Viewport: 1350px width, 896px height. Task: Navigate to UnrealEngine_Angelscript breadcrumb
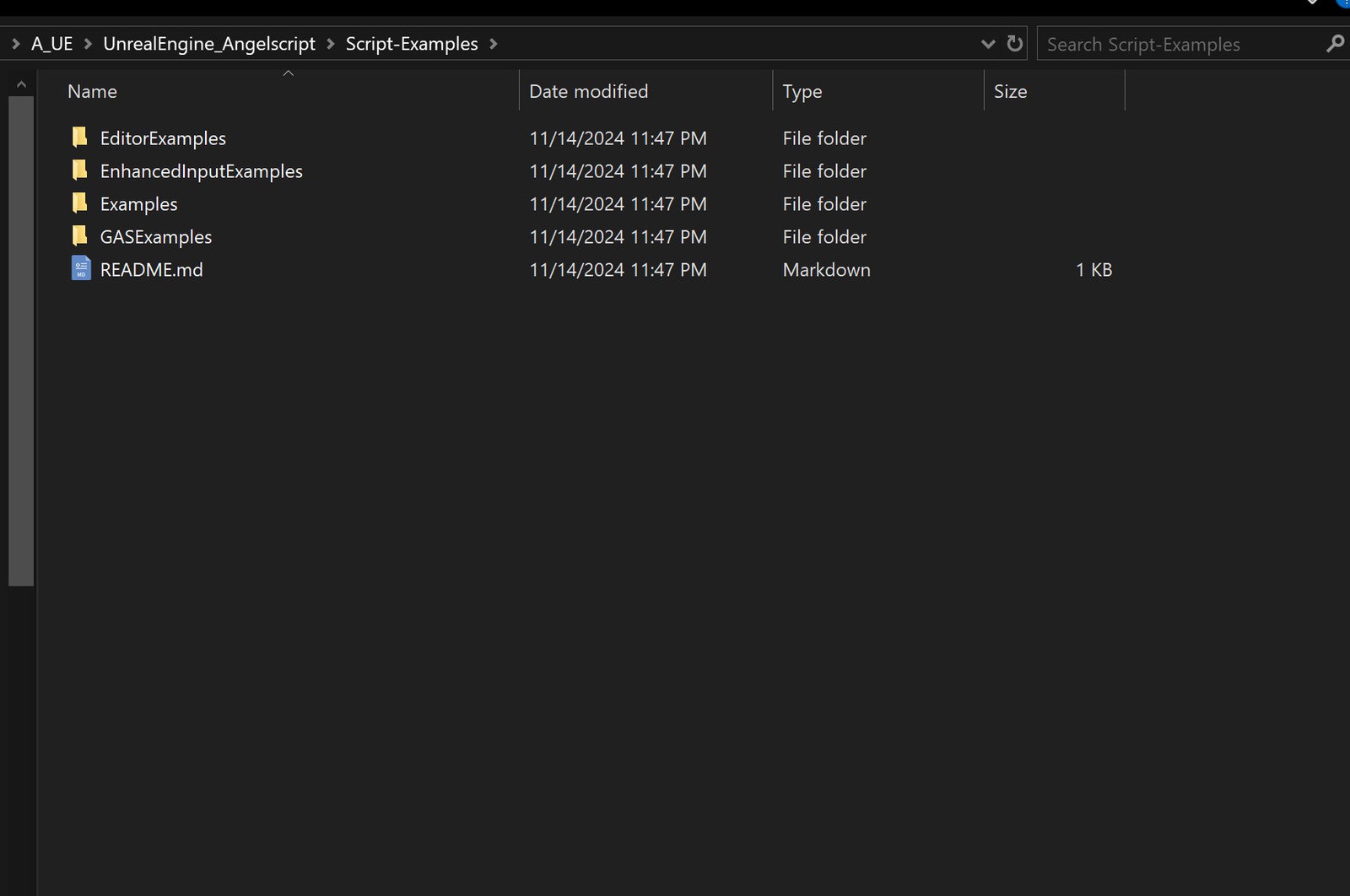pyautogui.click(x=209, y=44)
